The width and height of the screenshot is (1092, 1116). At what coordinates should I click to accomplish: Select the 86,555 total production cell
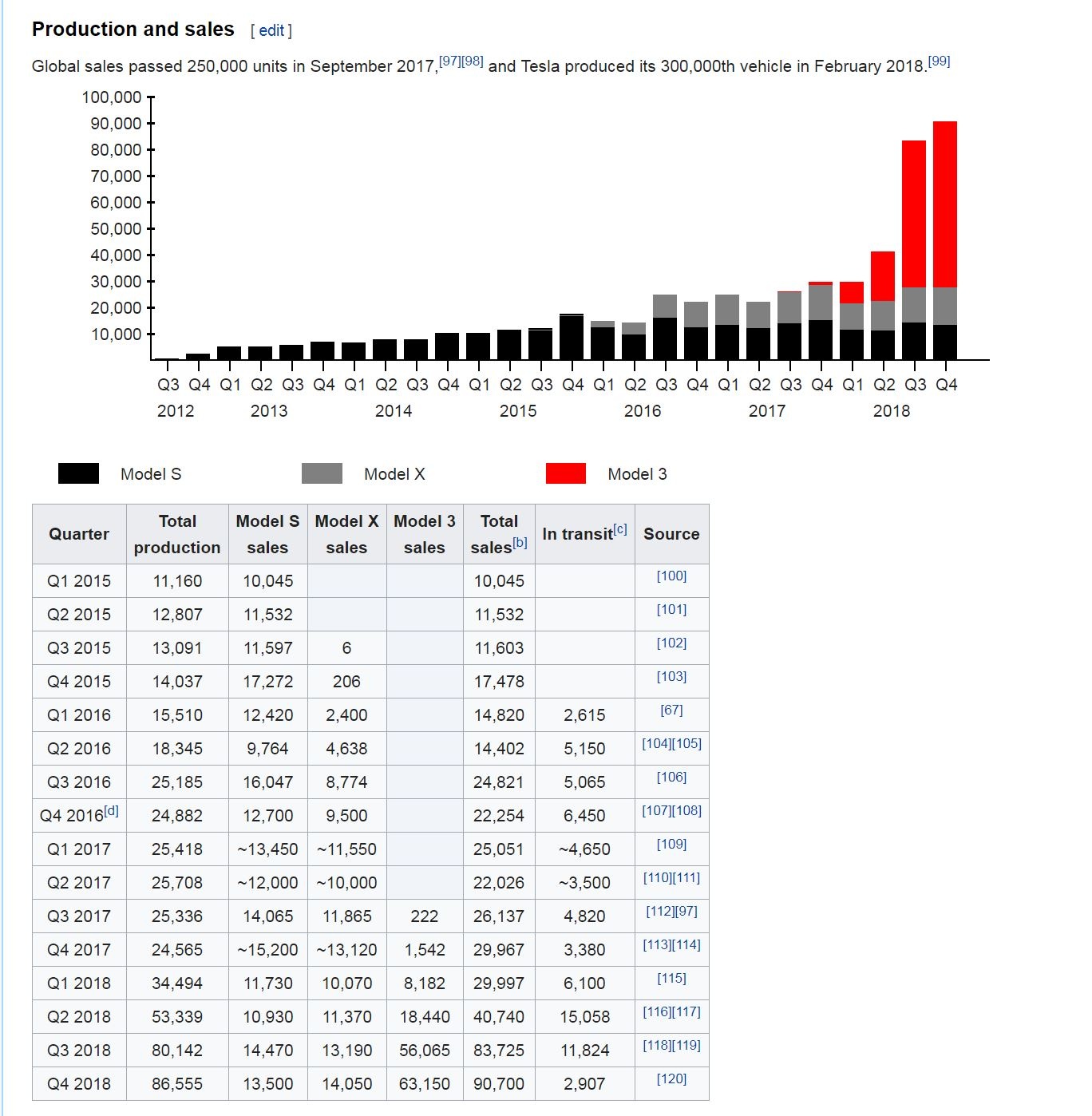tap(177, 1084)
